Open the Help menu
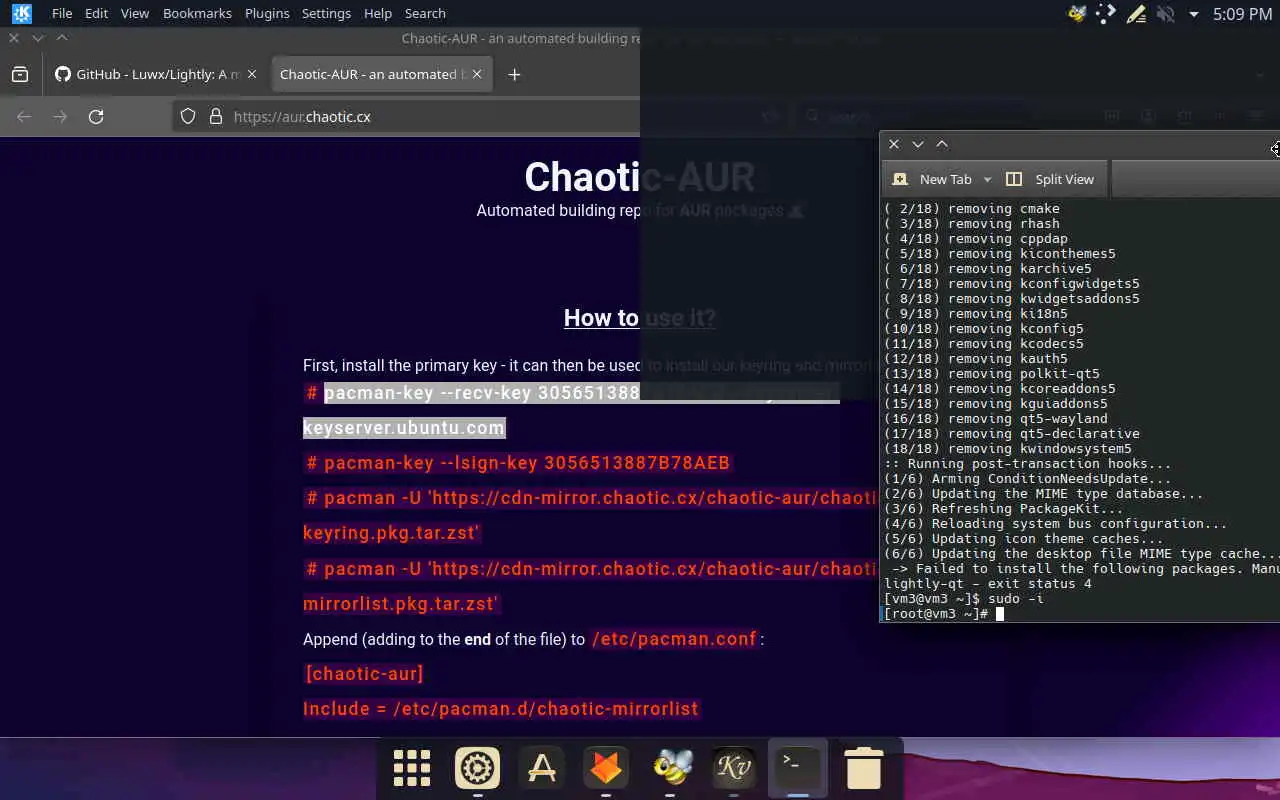This screenshot has width=1280, height=800. click(x=378, y=13)
